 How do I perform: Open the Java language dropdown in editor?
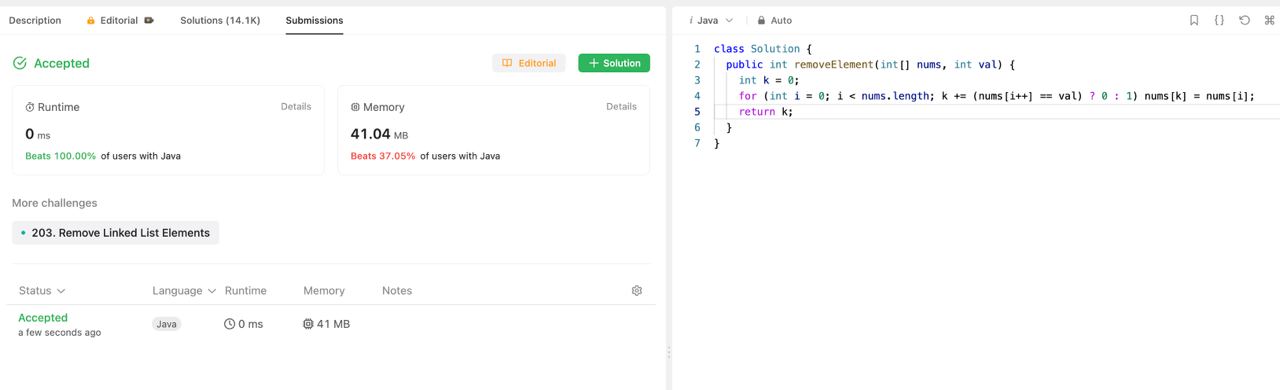point(711,20)
